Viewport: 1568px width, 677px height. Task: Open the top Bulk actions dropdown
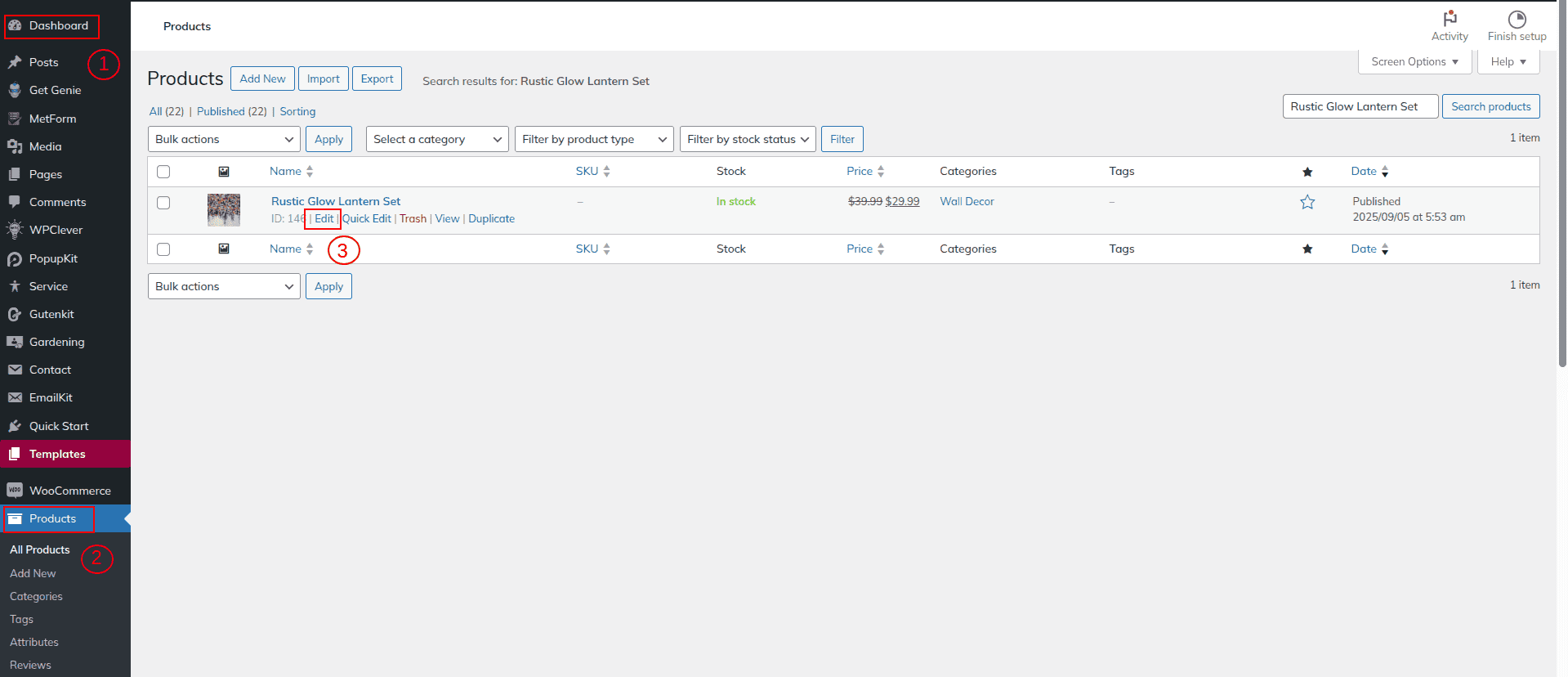click(x=224, y=139)
